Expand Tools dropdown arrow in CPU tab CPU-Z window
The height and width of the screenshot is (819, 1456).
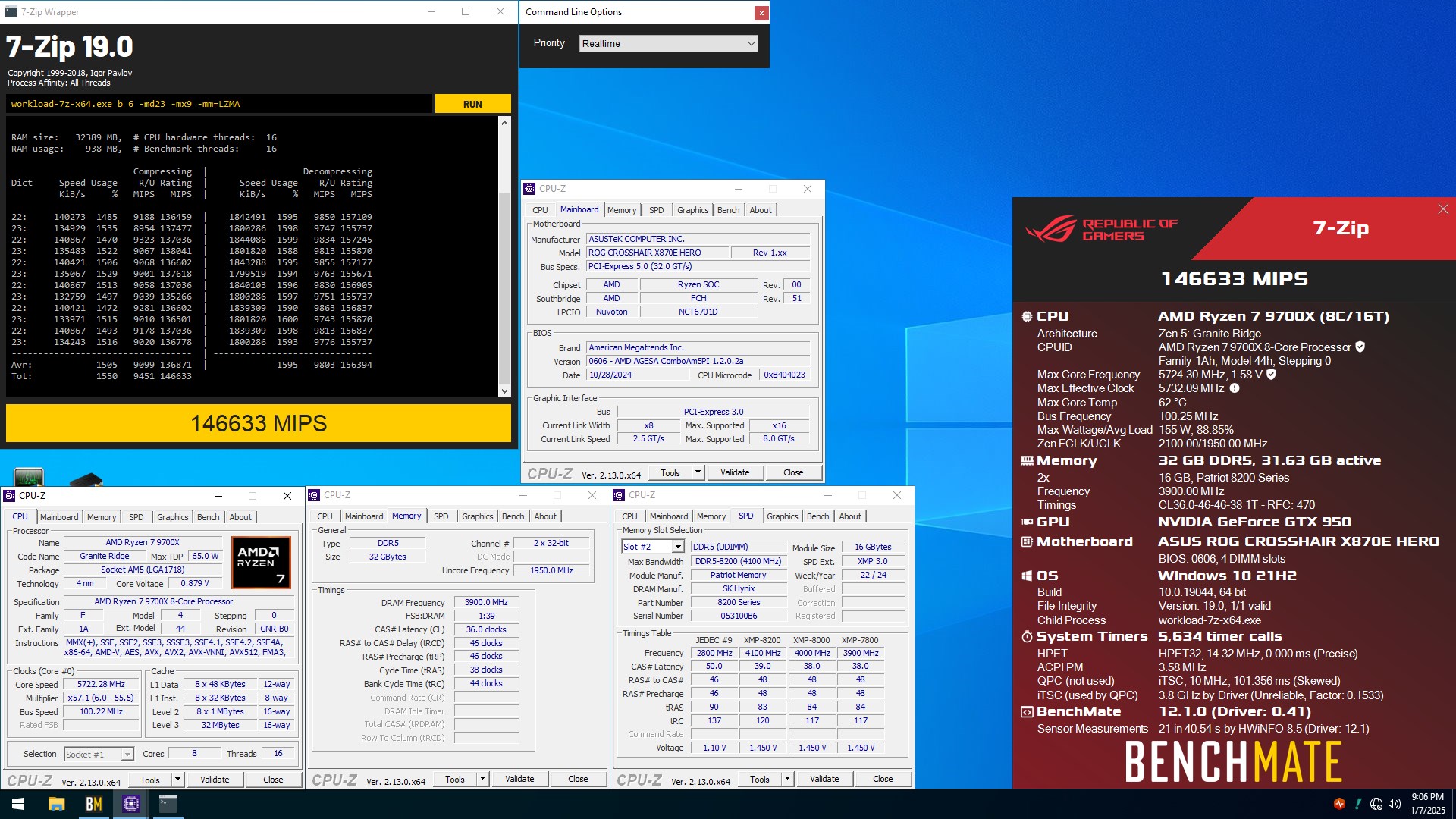click(178, 780)
